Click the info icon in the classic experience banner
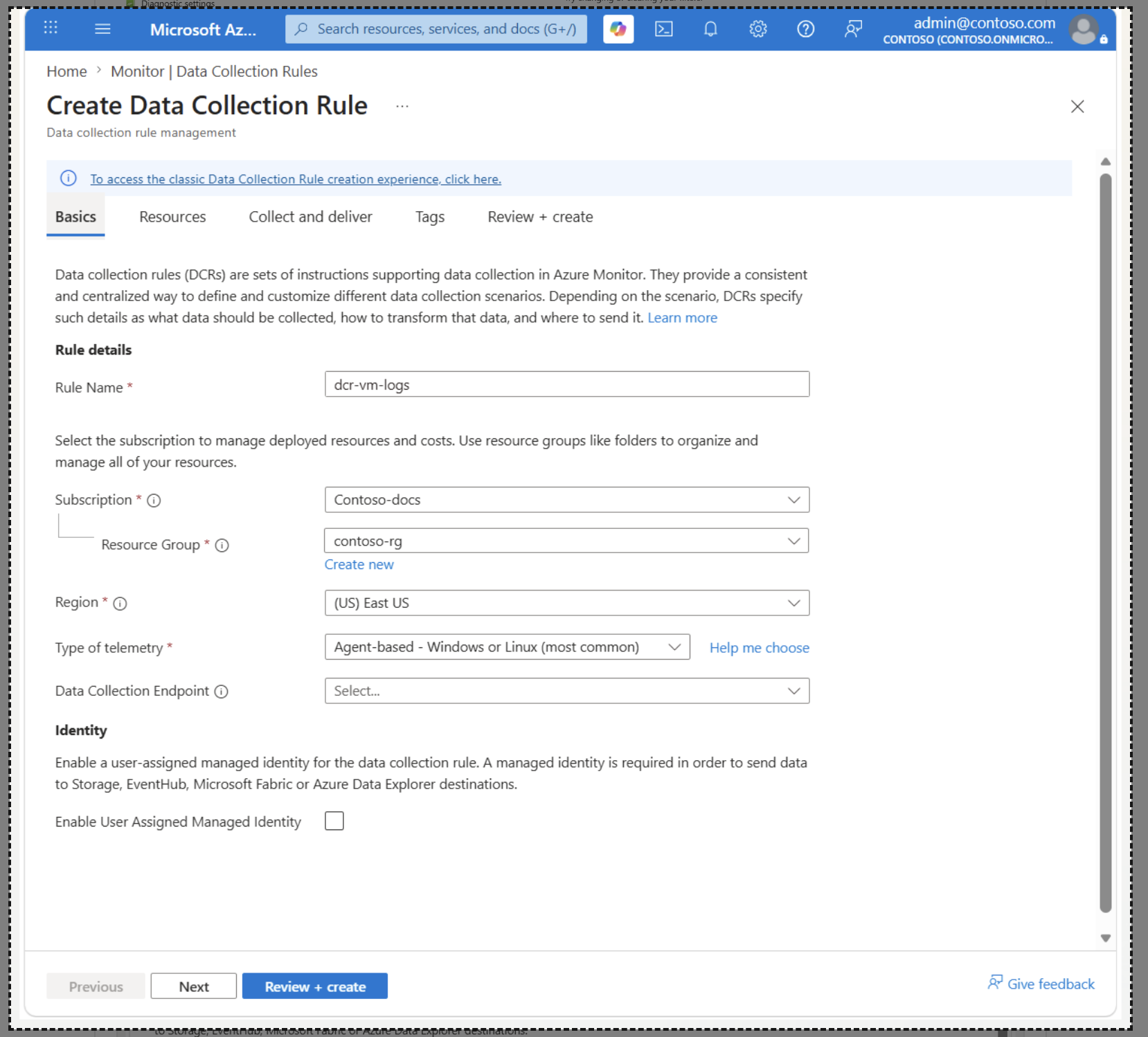1148x1037 pixels. pyautogui.click(x=69, y=179)
